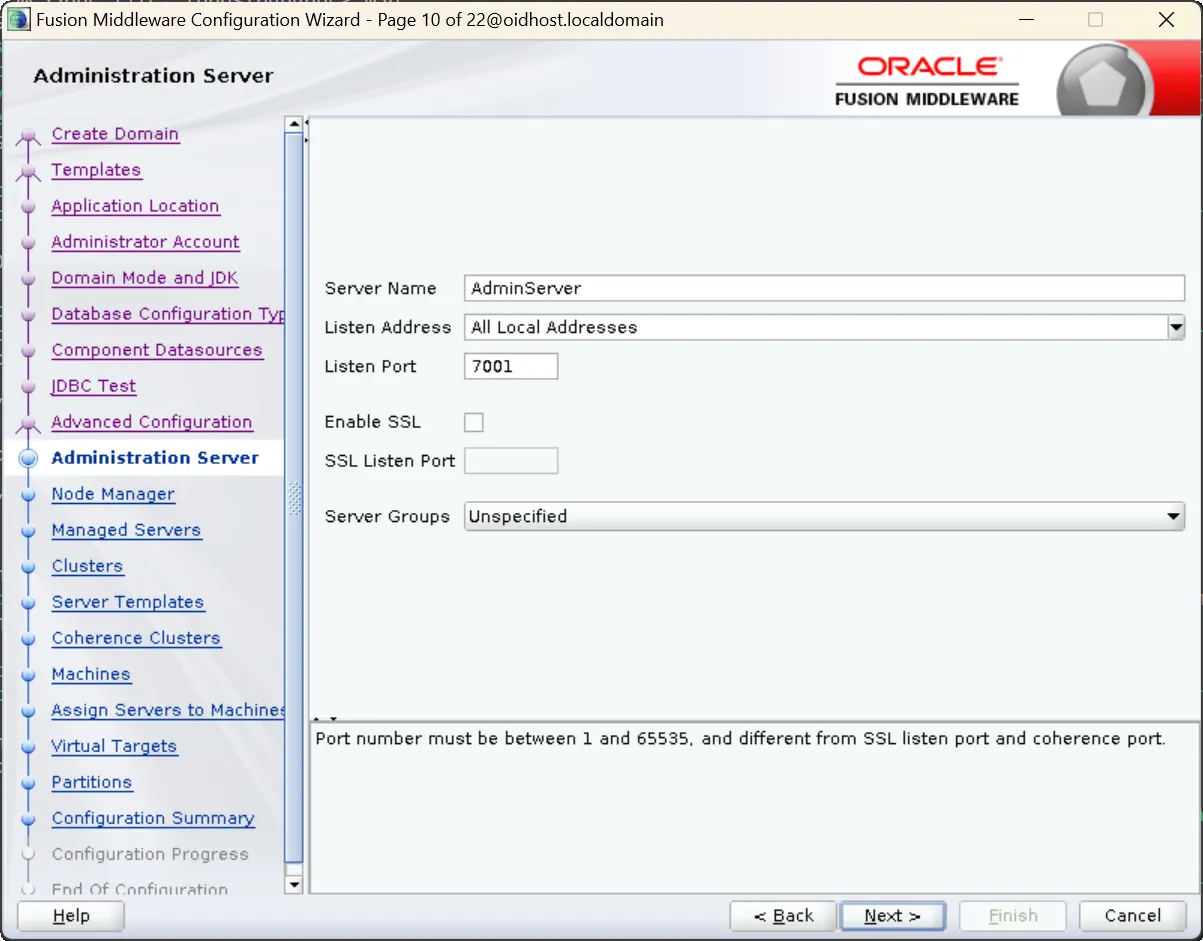
Task: Click the Server Name input field
Action: tap(824, 288)
